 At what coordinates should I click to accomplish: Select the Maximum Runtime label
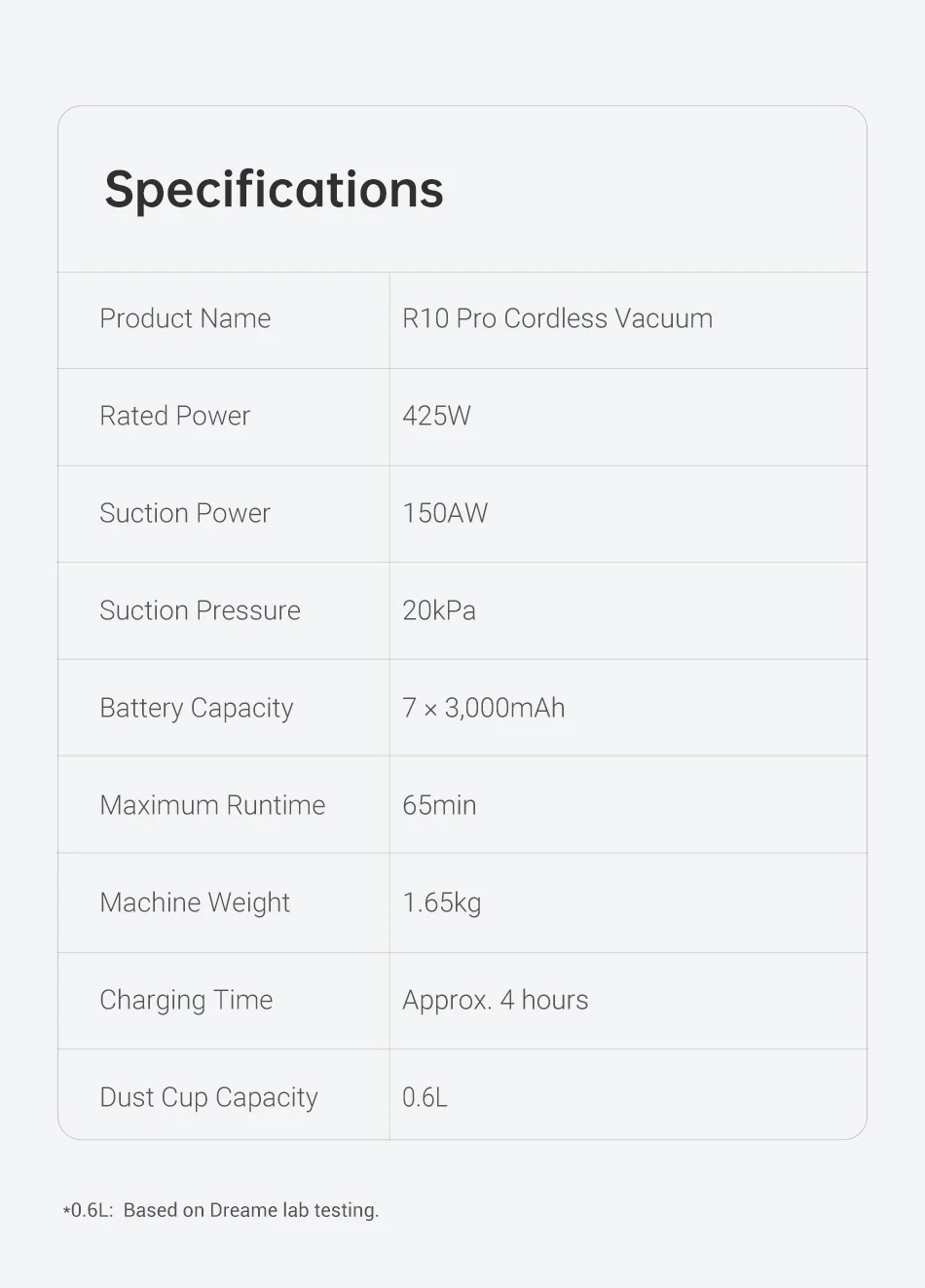click(x=212, y=805)
